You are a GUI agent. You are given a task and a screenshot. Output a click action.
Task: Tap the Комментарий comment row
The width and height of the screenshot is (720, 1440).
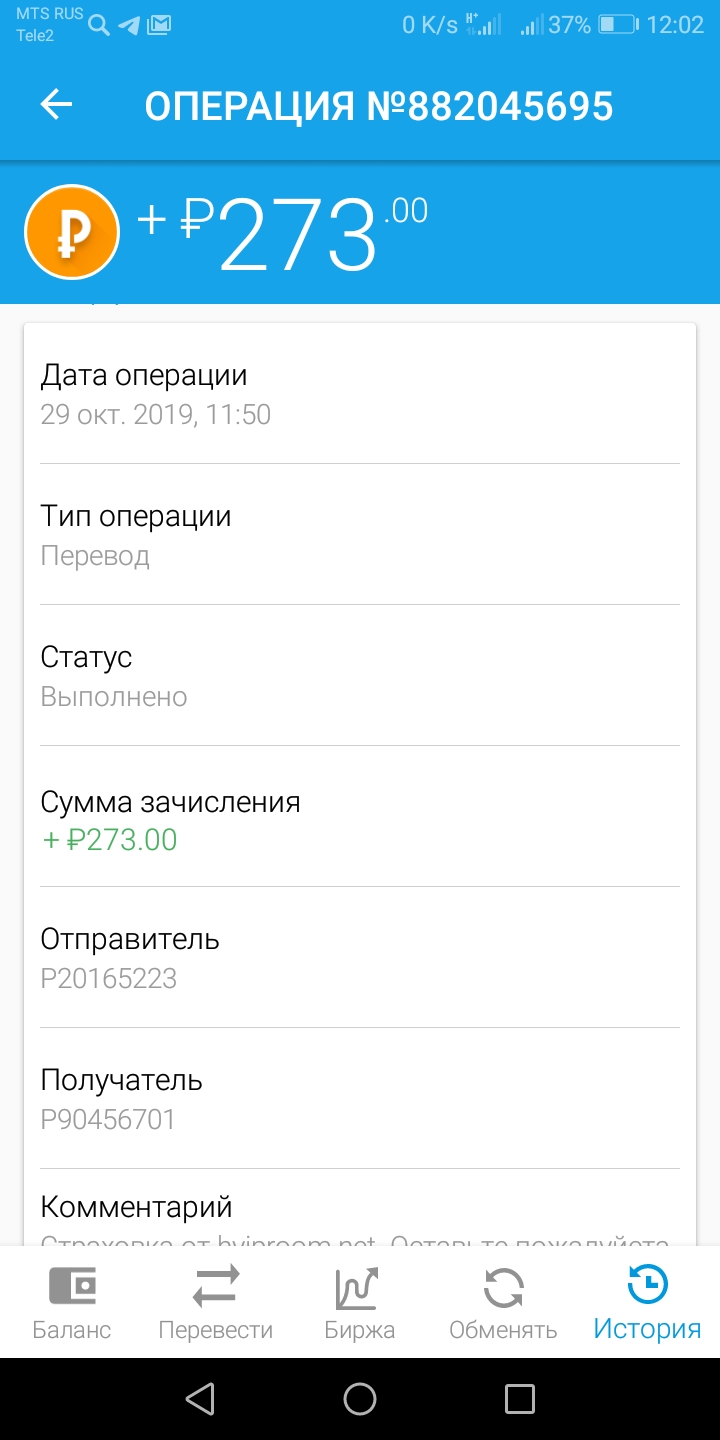360,1210
